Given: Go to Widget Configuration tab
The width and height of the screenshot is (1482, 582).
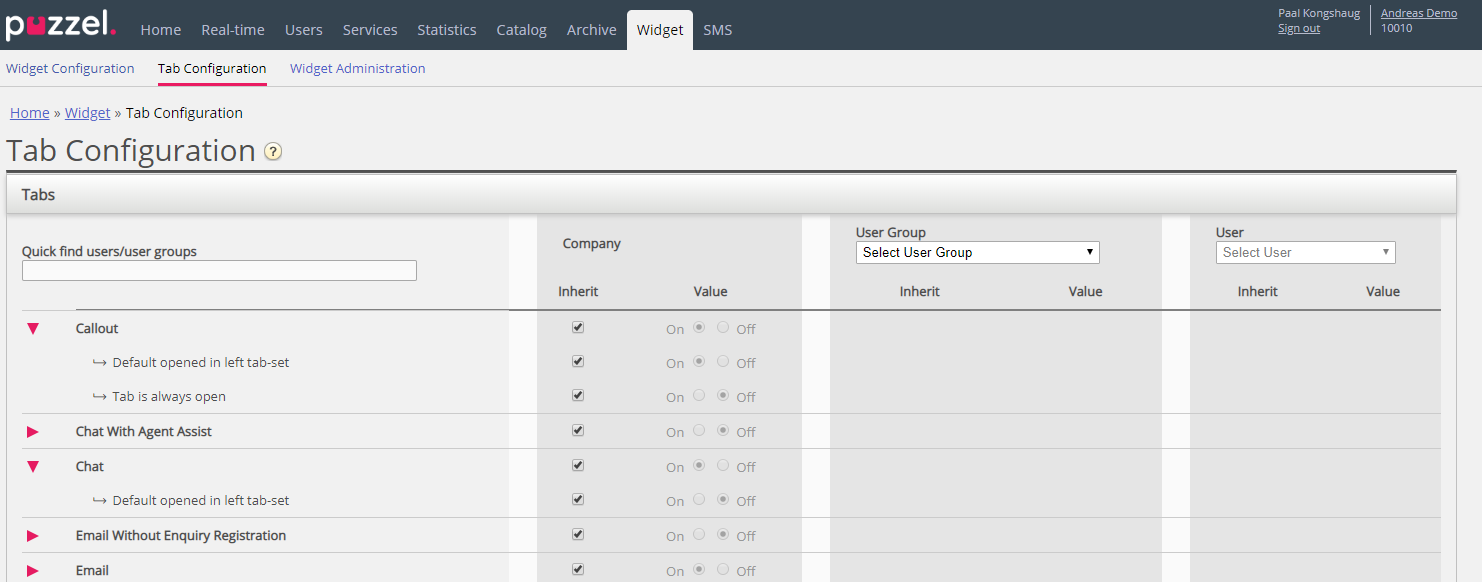Looking at the screenshot, I should pyautogui.click(x=70, y=69).
